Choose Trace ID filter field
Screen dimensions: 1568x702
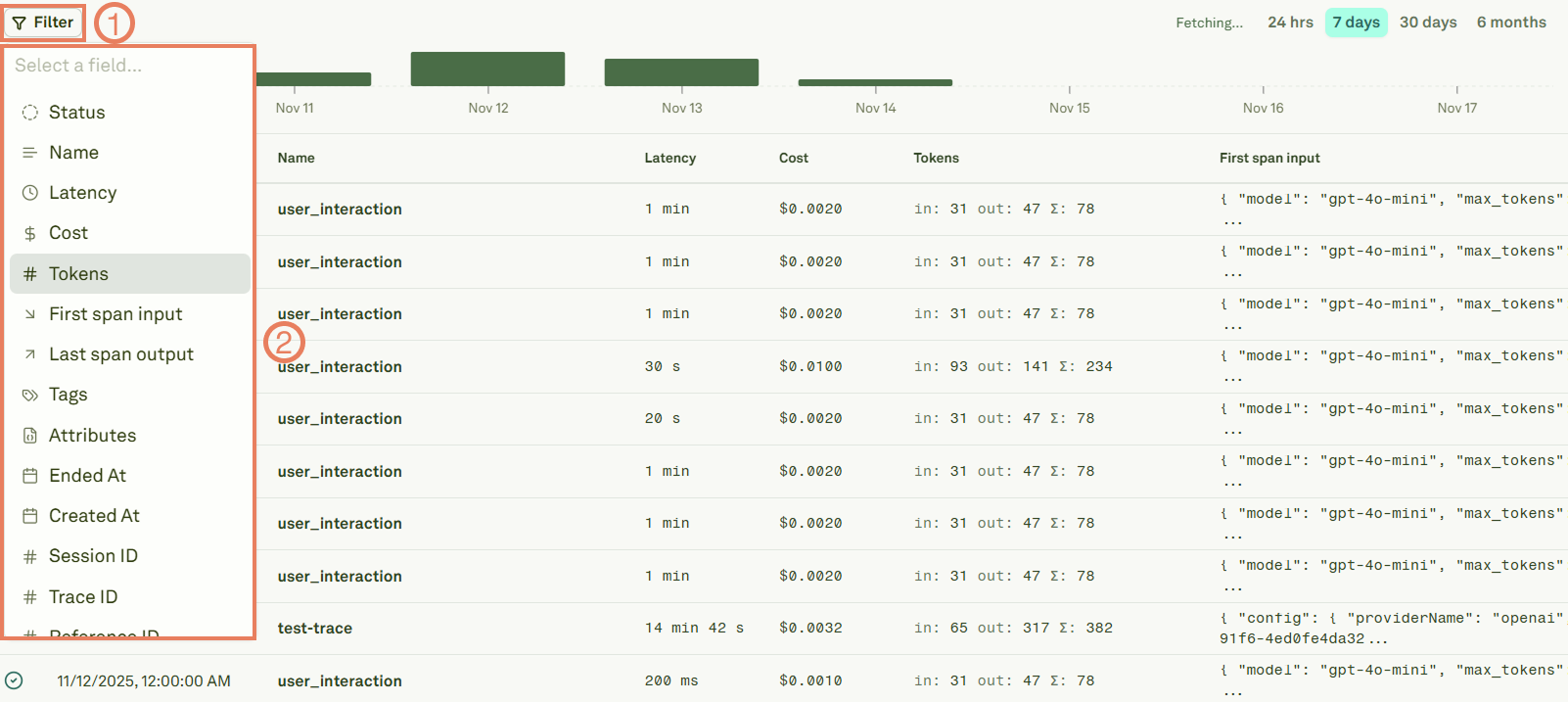pyautogui.click(x=130, y=597)
